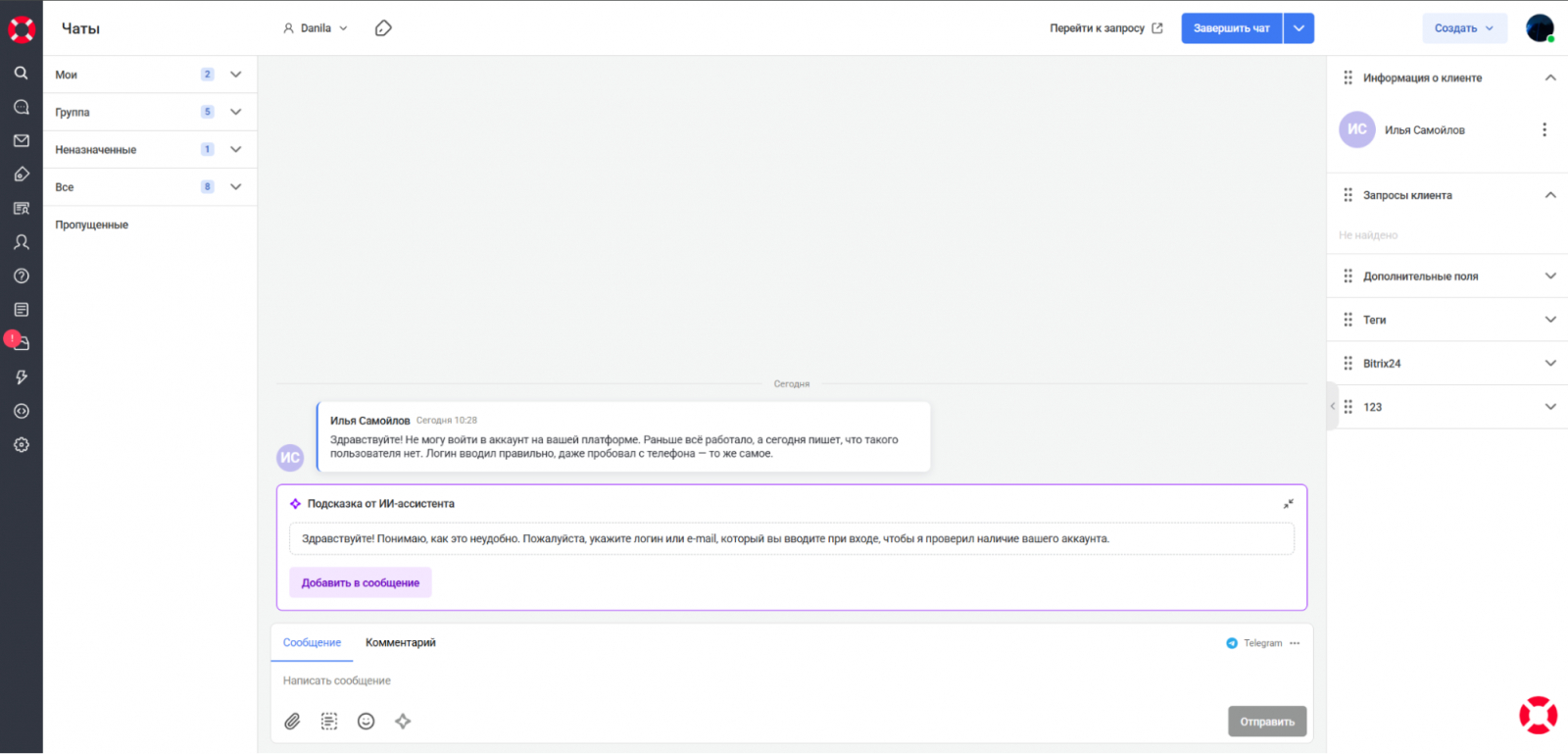This screenshot has width=1568, height=754.
Task: Collapse the Запросы клиента section
Action: point(1550,195)
